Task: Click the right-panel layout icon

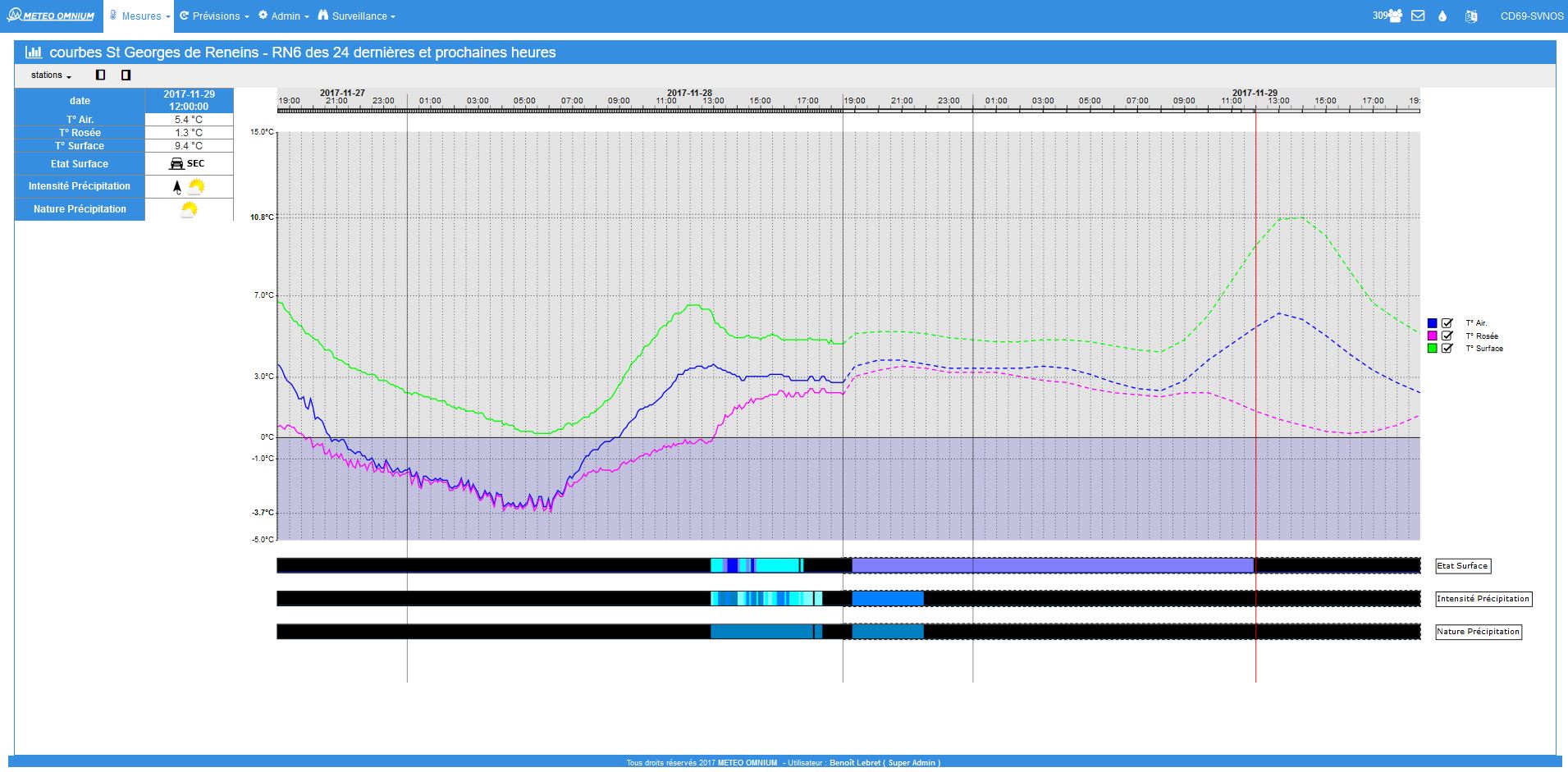Action: [126, 75]
